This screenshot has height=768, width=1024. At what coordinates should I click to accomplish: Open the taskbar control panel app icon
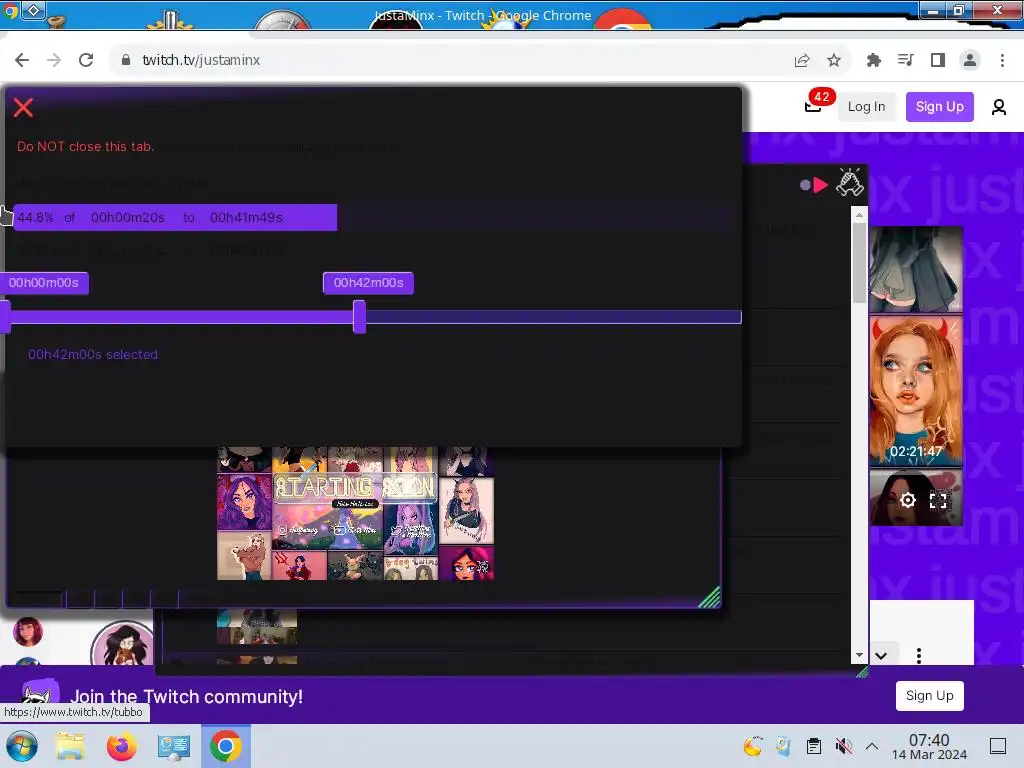tap(173, 746)
